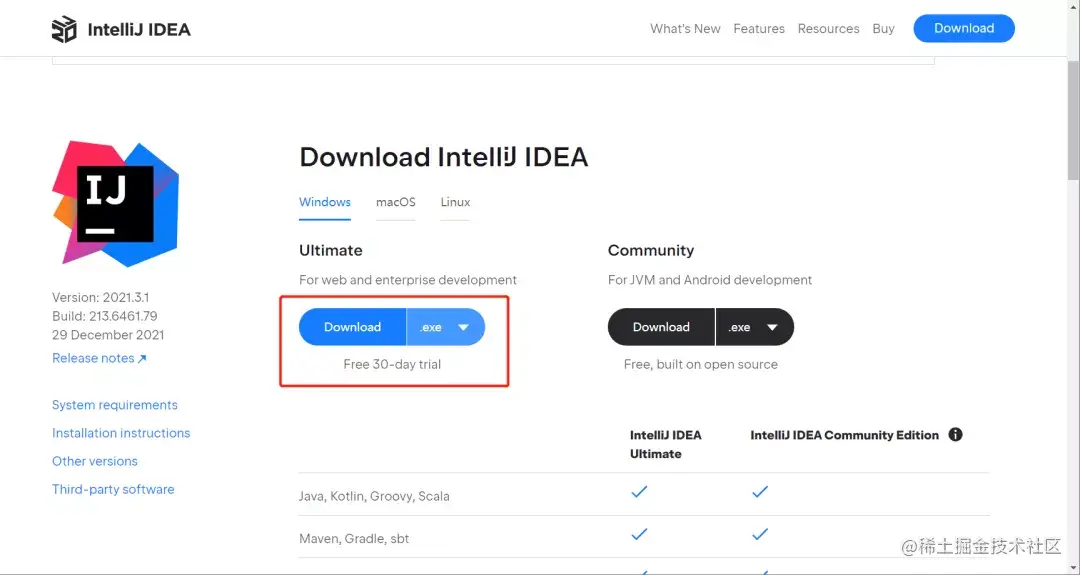Download IntelliJ IDEA Community
This screenshot has height=575, width=1080.
point(661,327)
